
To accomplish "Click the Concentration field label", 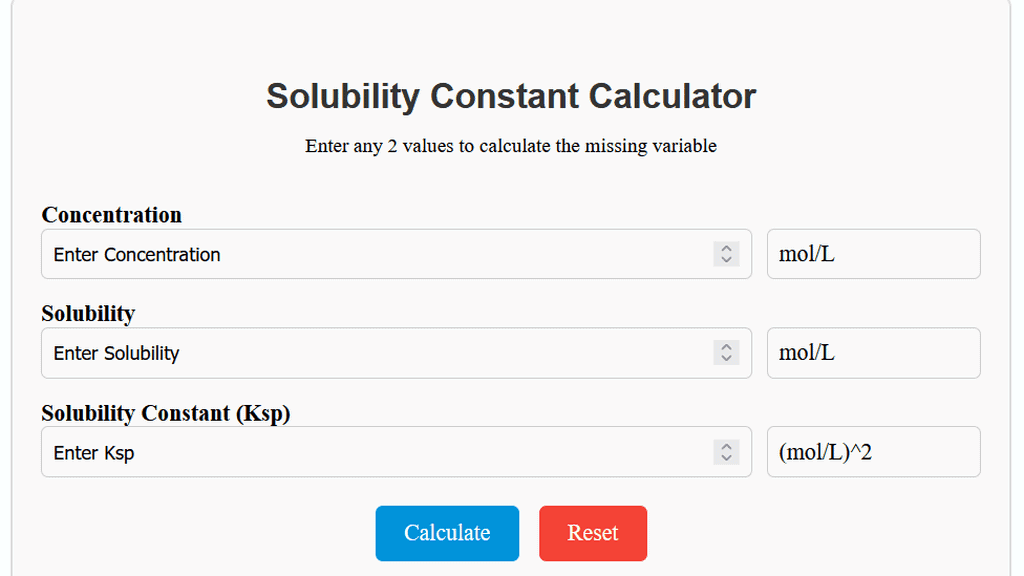I will click(x=111, y=215).
